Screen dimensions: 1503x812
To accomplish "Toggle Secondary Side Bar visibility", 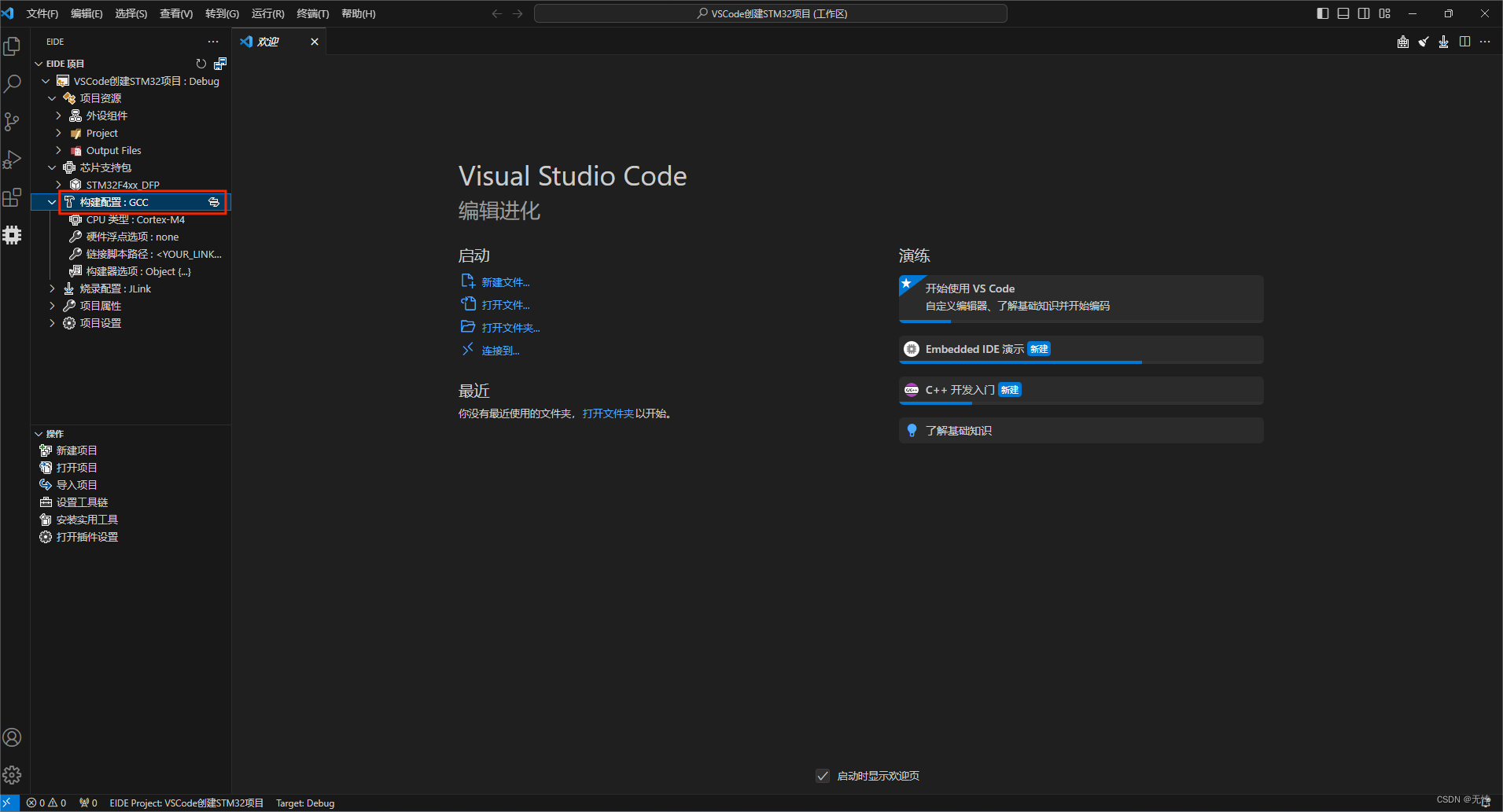I will click(x=1364, y=13).
